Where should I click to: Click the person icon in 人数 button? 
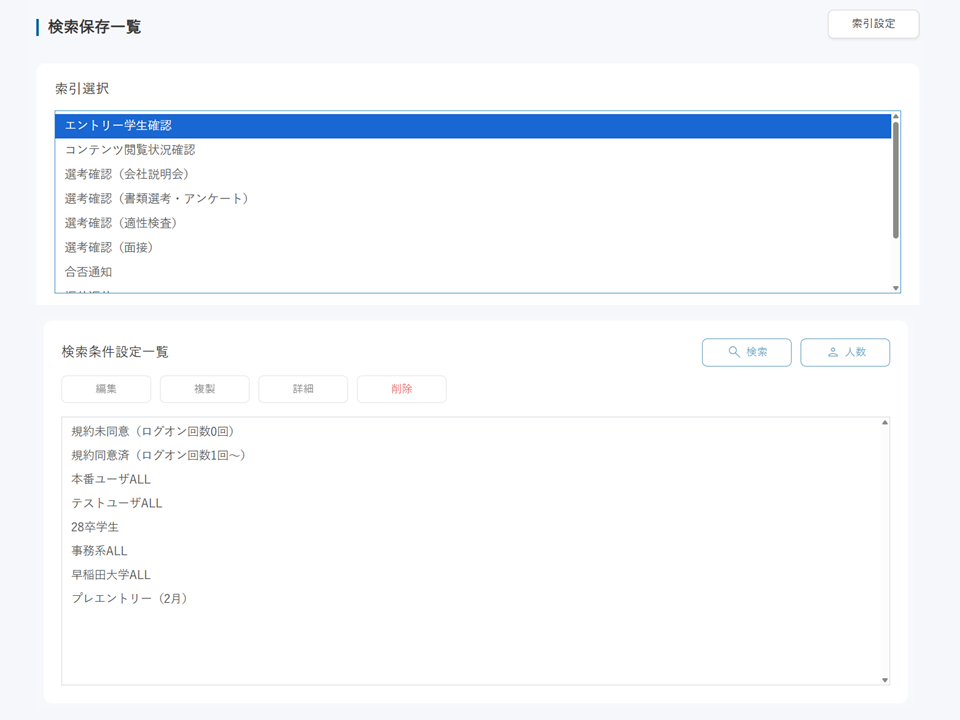pyautogui.click(x=832, y=352)
